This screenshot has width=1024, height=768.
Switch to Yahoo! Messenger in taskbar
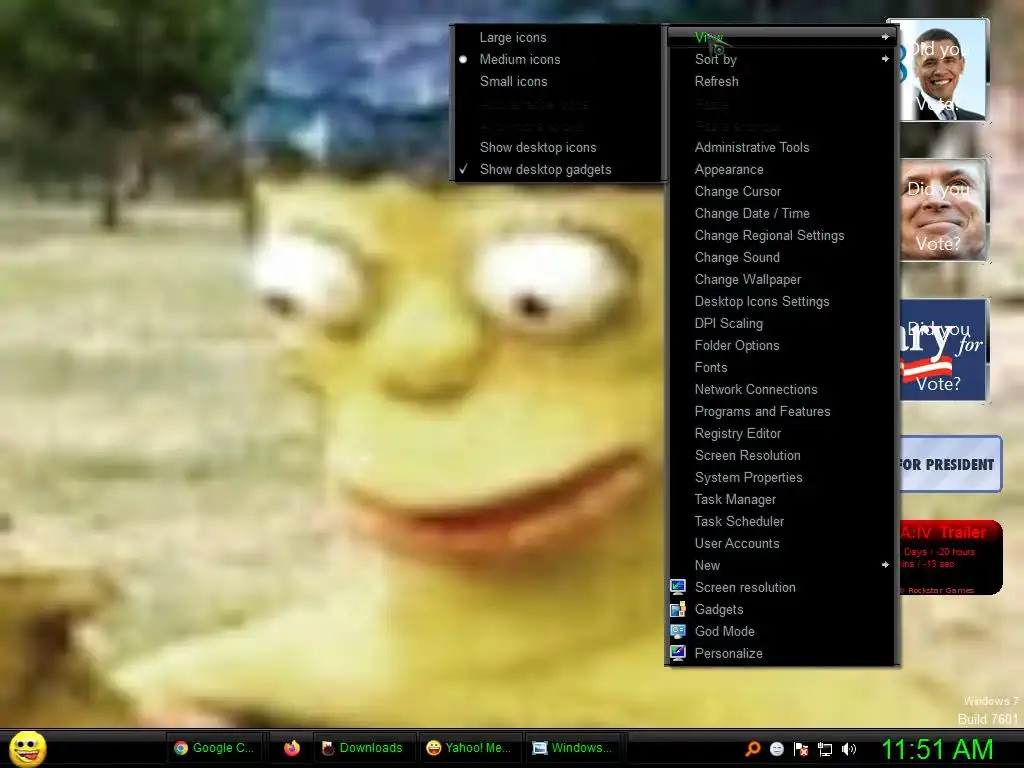(469, 748)
